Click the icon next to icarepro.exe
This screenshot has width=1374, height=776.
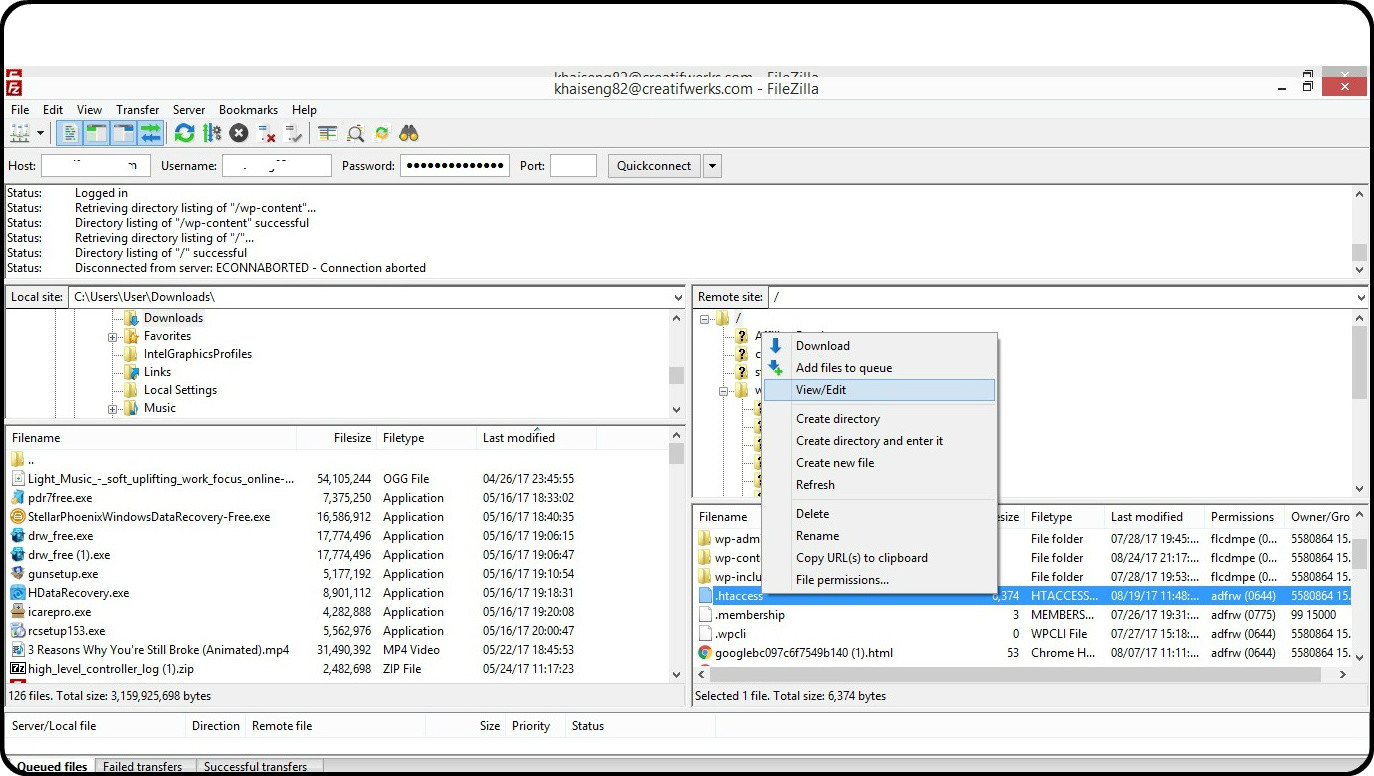tap(18, 612)
